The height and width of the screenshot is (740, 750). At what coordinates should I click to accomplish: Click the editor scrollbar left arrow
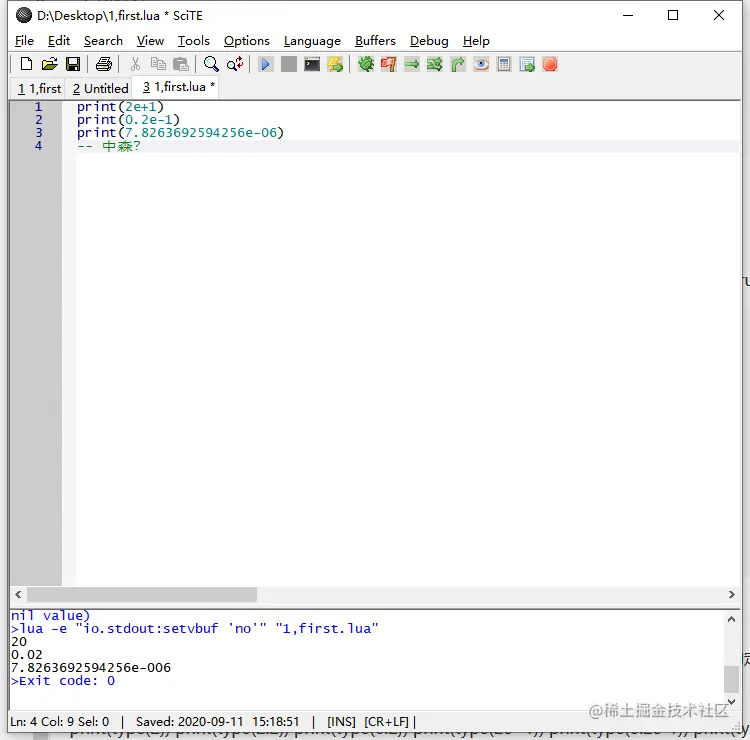[18, 595]
